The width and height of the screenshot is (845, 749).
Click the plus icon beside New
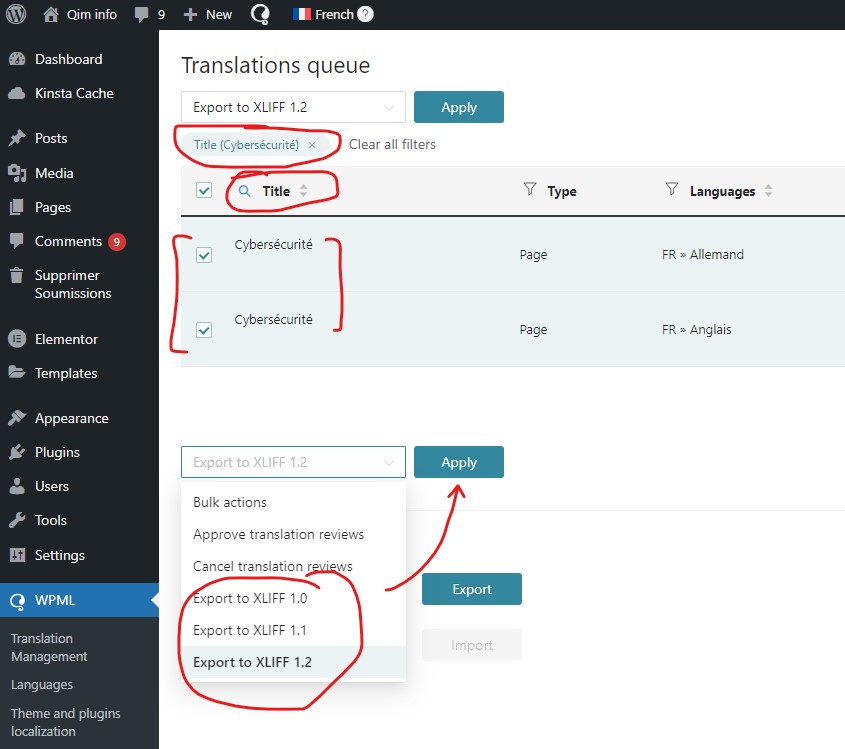(x=190, y=14)
